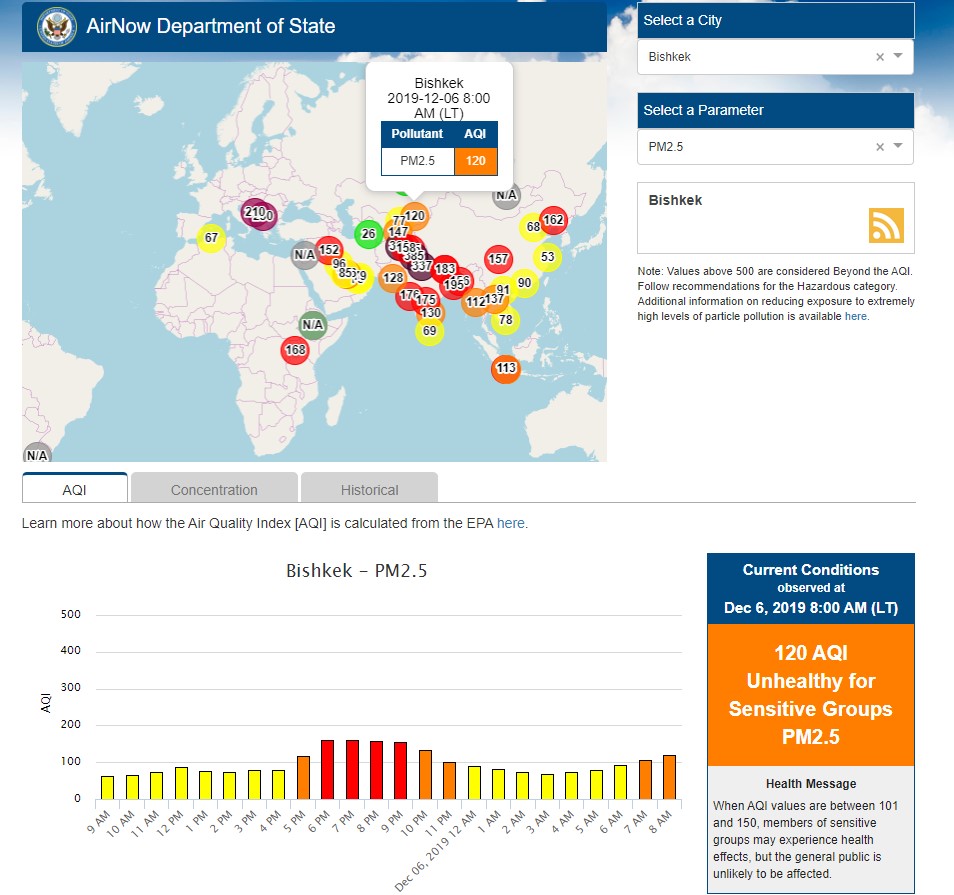
Task: Clear the PM2.5 parameter selection
Action: [880, 147]
